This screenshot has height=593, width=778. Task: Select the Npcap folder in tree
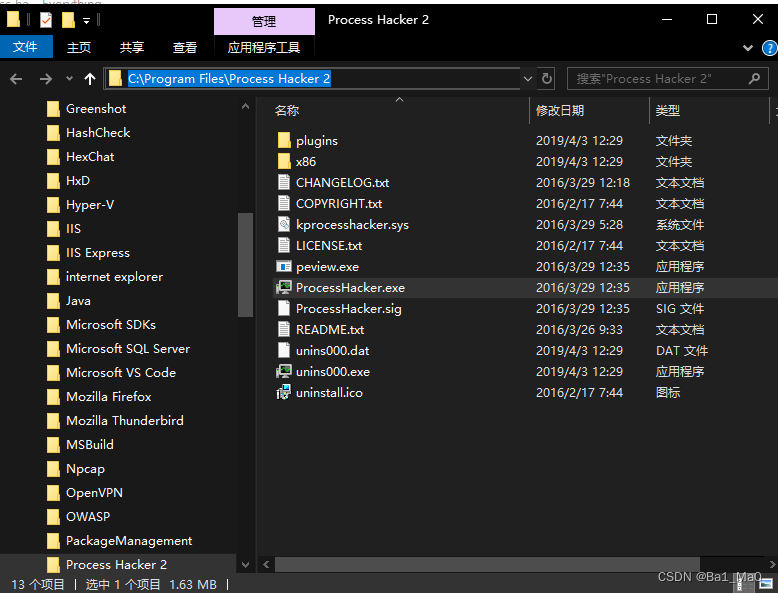[85, 469]
